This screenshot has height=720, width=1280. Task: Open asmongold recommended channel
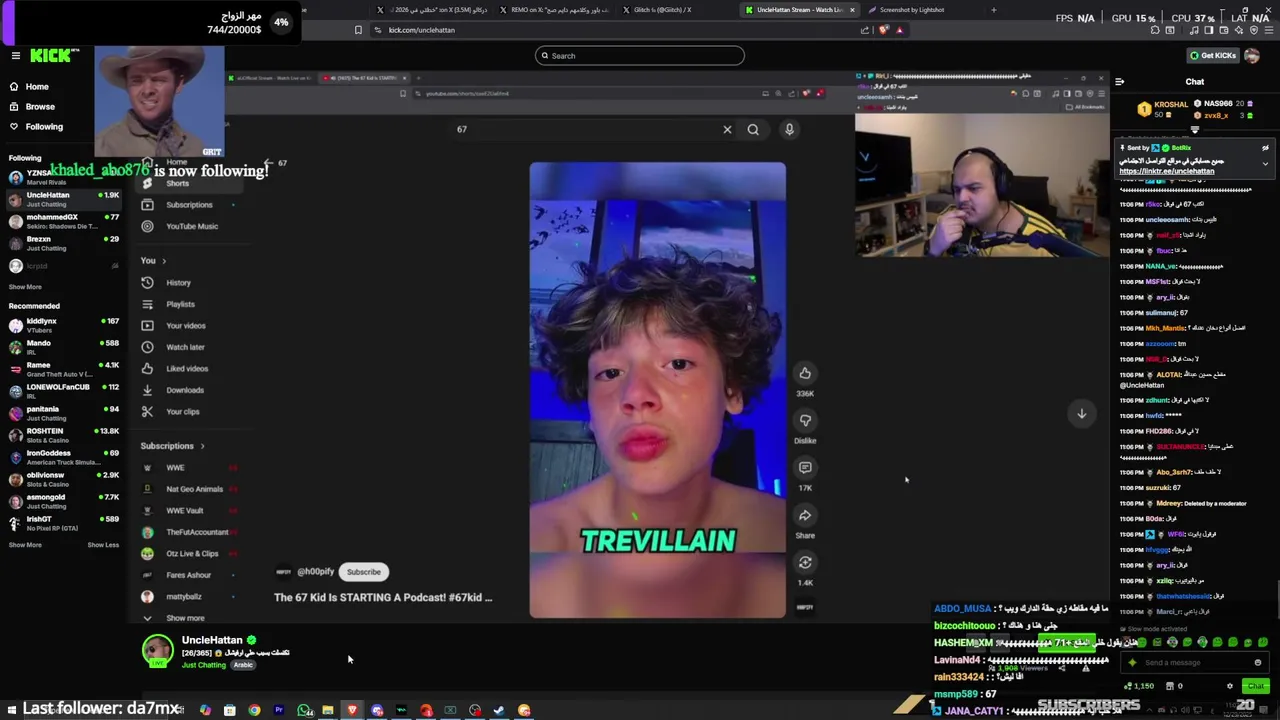[x=63, y=501]
